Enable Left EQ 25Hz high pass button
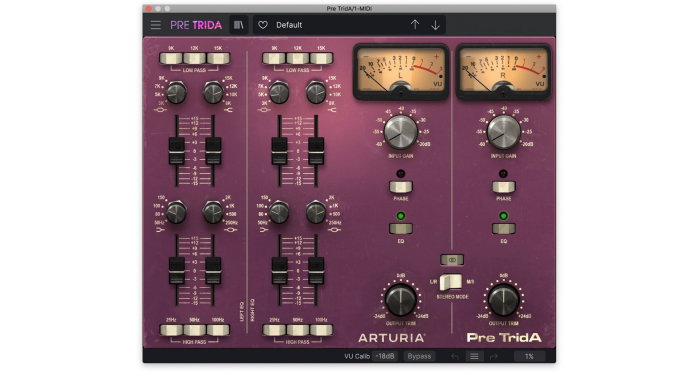 click(171, 330)
